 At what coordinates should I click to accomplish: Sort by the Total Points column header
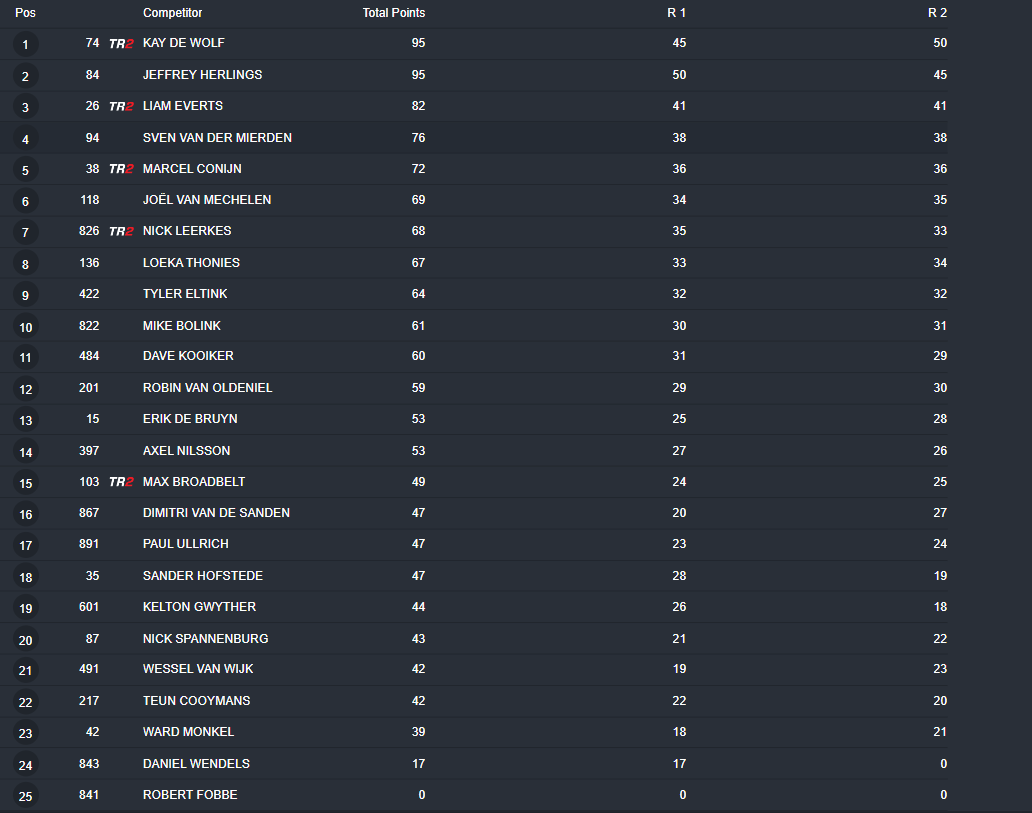(393, 13)
